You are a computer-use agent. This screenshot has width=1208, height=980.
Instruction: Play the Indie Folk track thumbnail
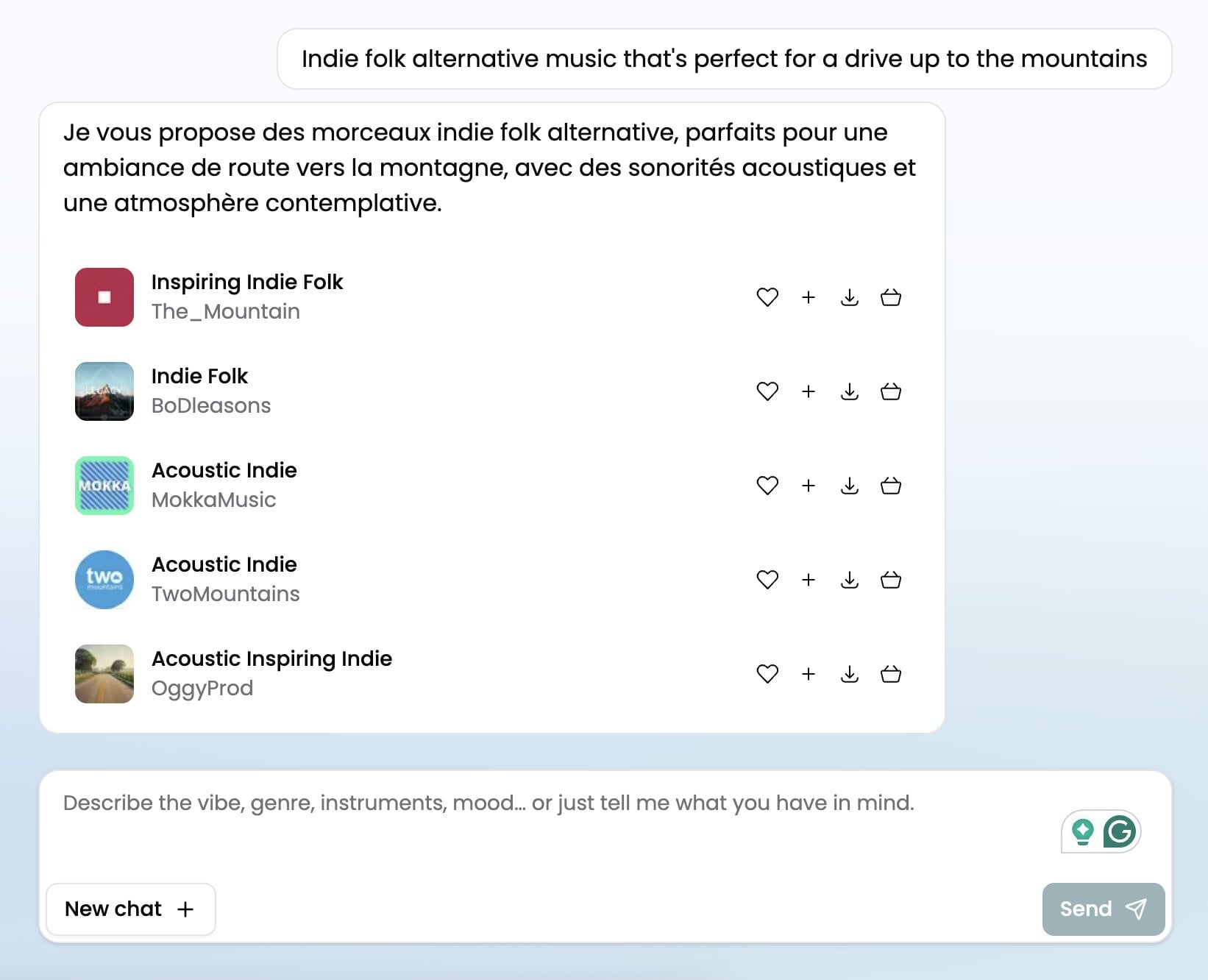coord(104,391)
